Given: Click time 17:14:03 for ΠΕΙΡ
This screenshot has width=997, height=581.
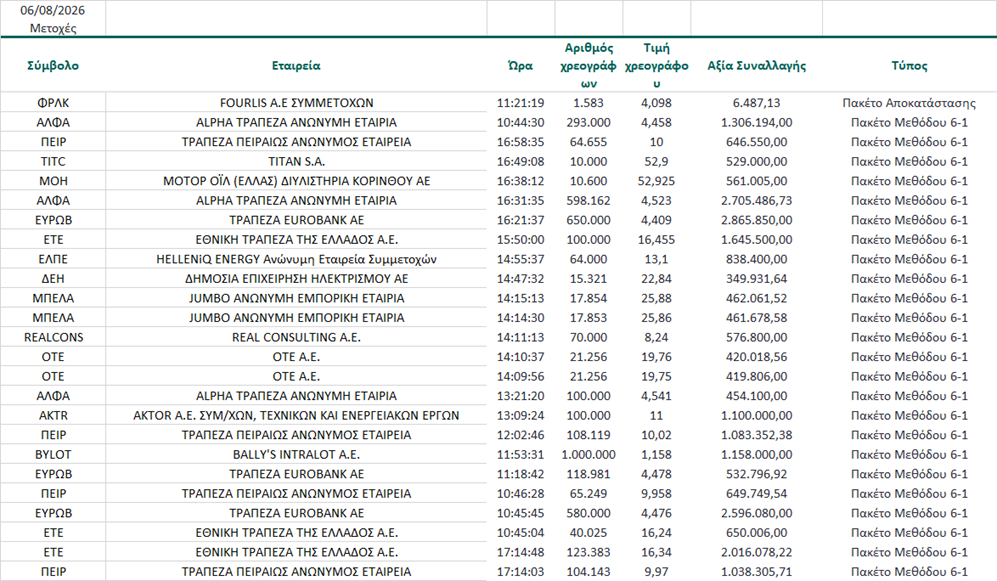Looking at the screenshot, I should (521, 571).
